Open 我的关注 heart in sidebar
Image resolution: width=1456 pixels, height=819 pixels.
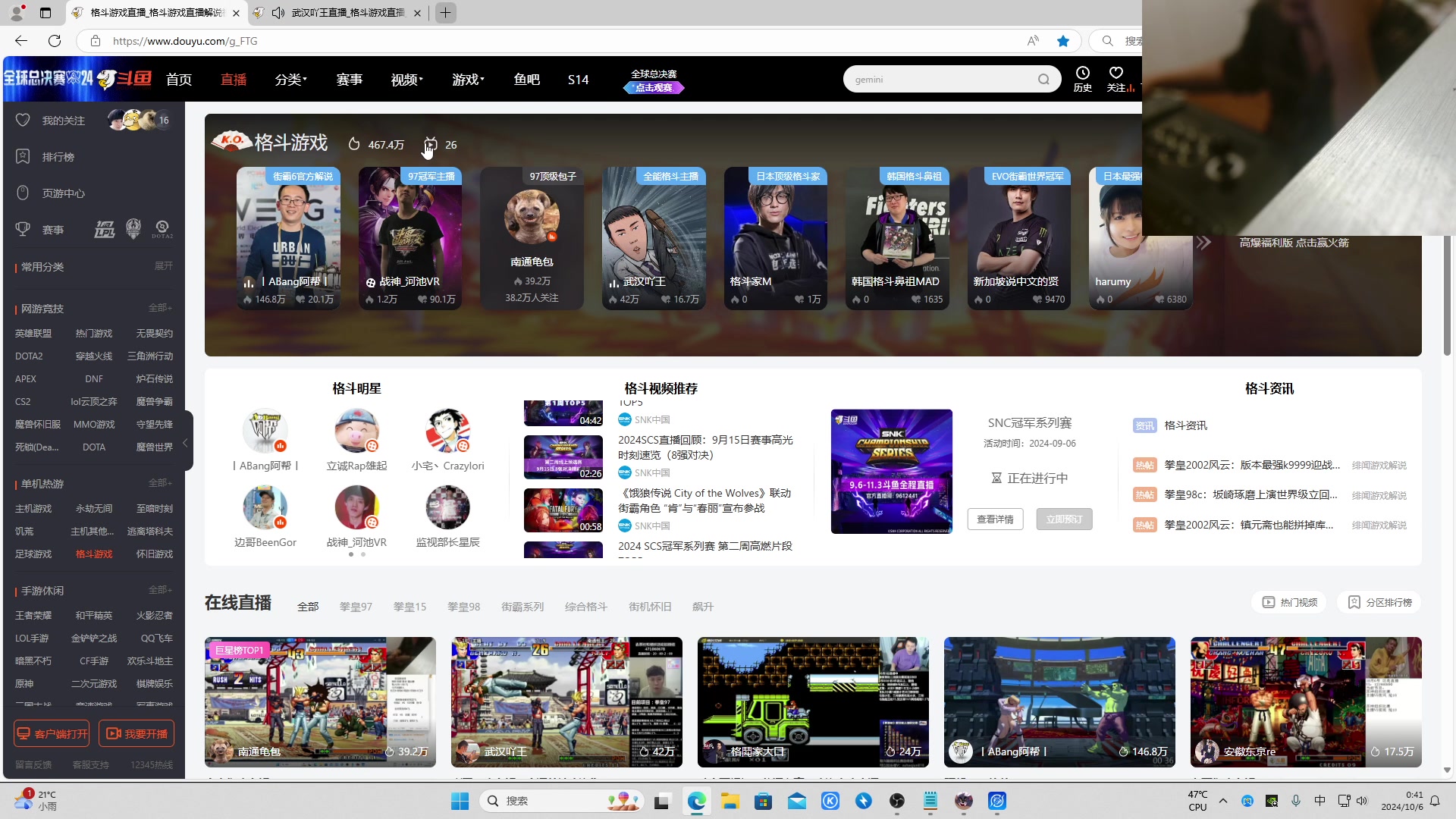pos(23,121)
